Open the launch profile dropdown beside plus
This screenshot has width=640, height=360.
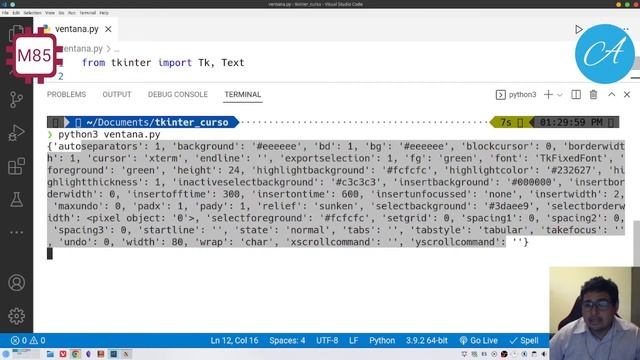pos(560,95)
